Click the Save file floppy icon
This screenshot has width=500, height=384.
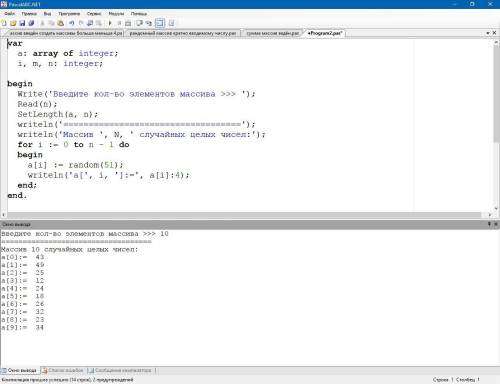[22, 23]
